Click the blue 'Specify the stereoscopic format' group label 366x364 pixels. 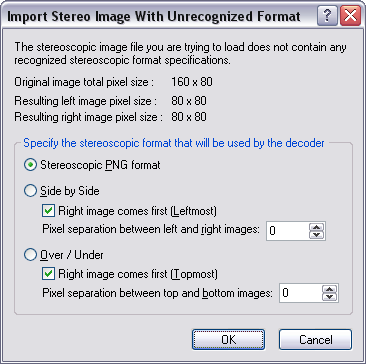pos(174,143)
